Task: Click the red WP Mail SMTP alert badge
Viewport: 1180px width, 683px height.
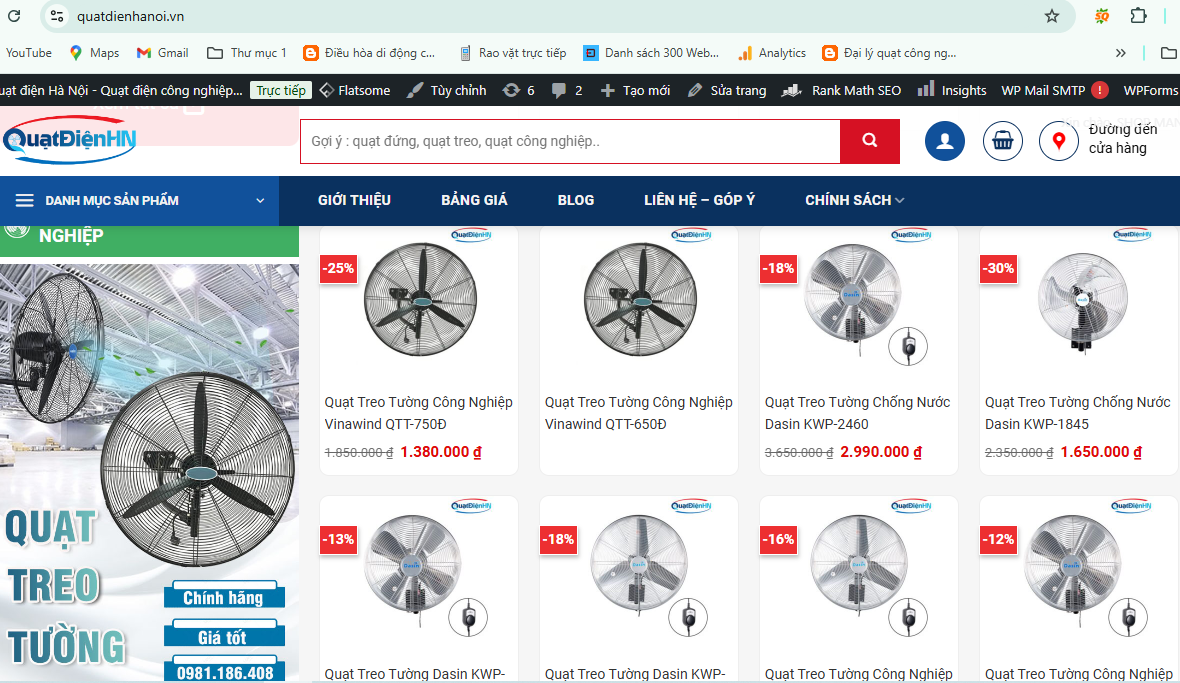Action: (1099, 90)
